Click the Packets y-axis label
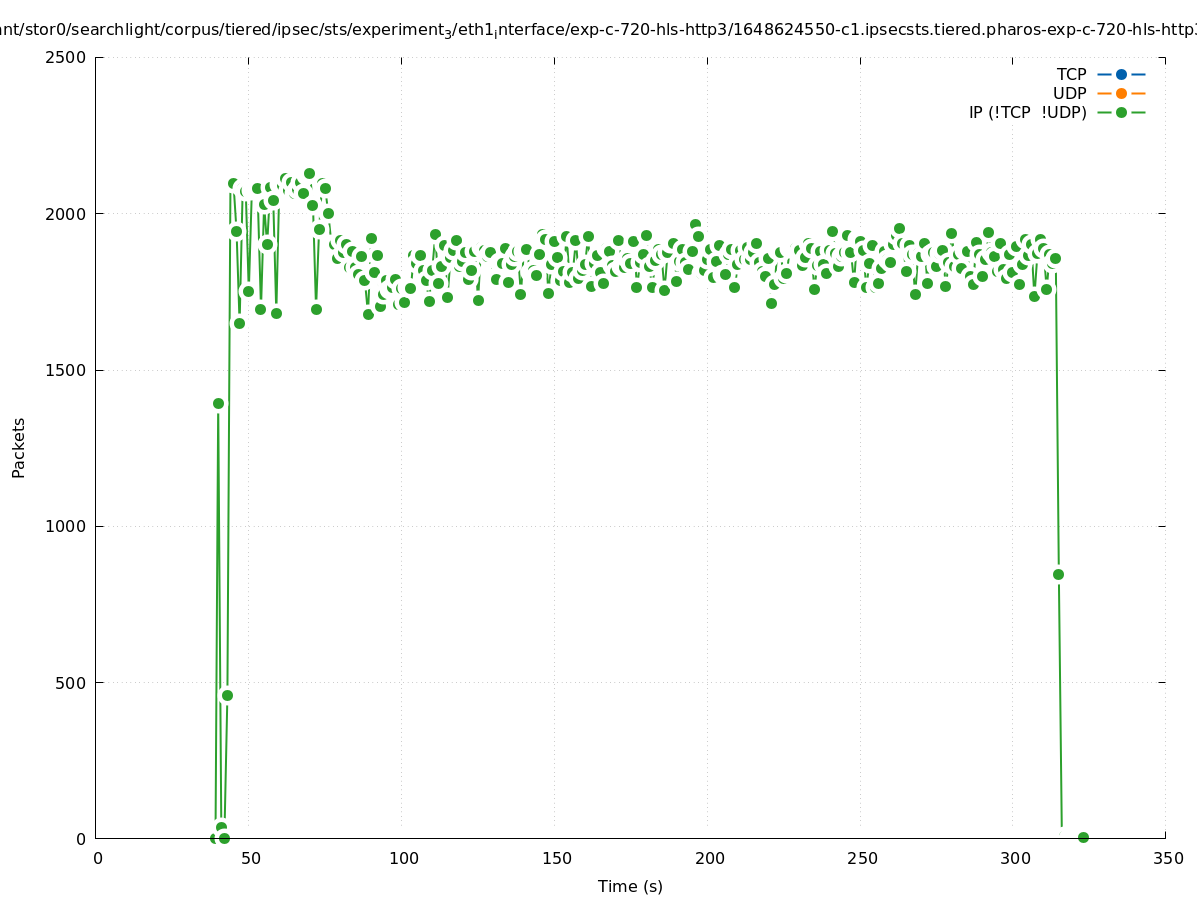The height and width of the screenshot is (900, 1197). 19,448
